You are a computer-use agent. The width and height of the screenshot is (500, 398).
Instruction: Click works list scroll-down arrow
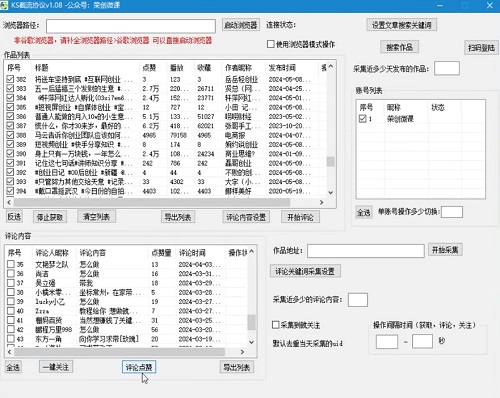pyautogui.click(x=331, y=193)
